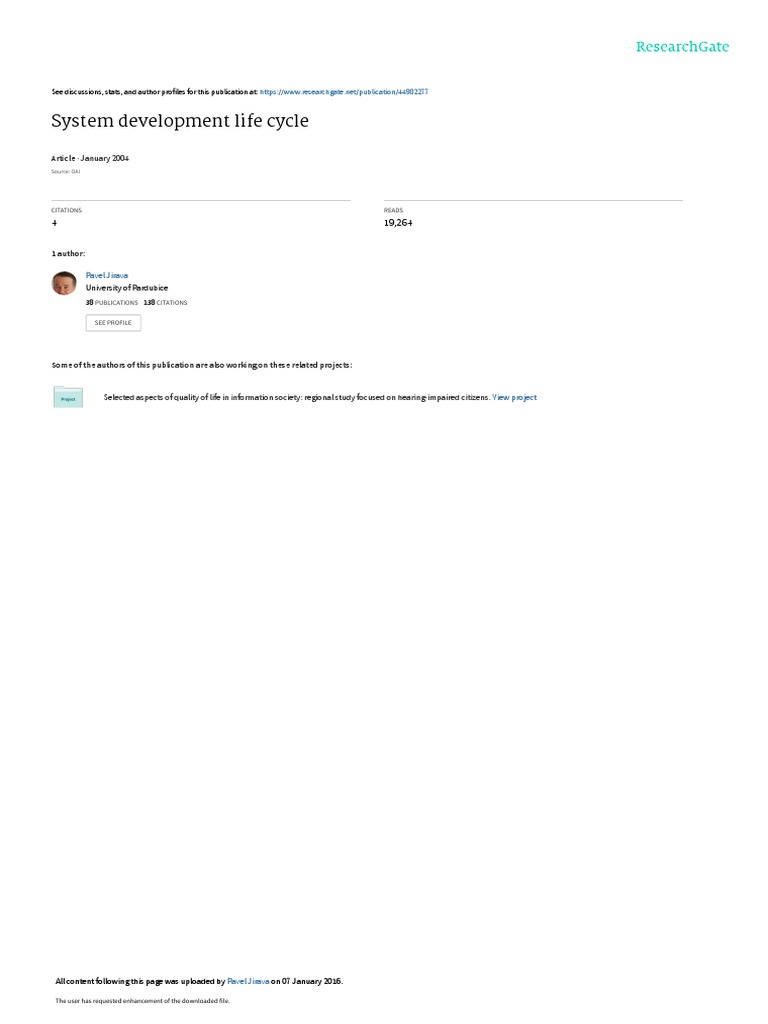Click the 38 PUBLICATIONS stat
The height and width of the screenshot is (1024, 768).
(112, 303)
